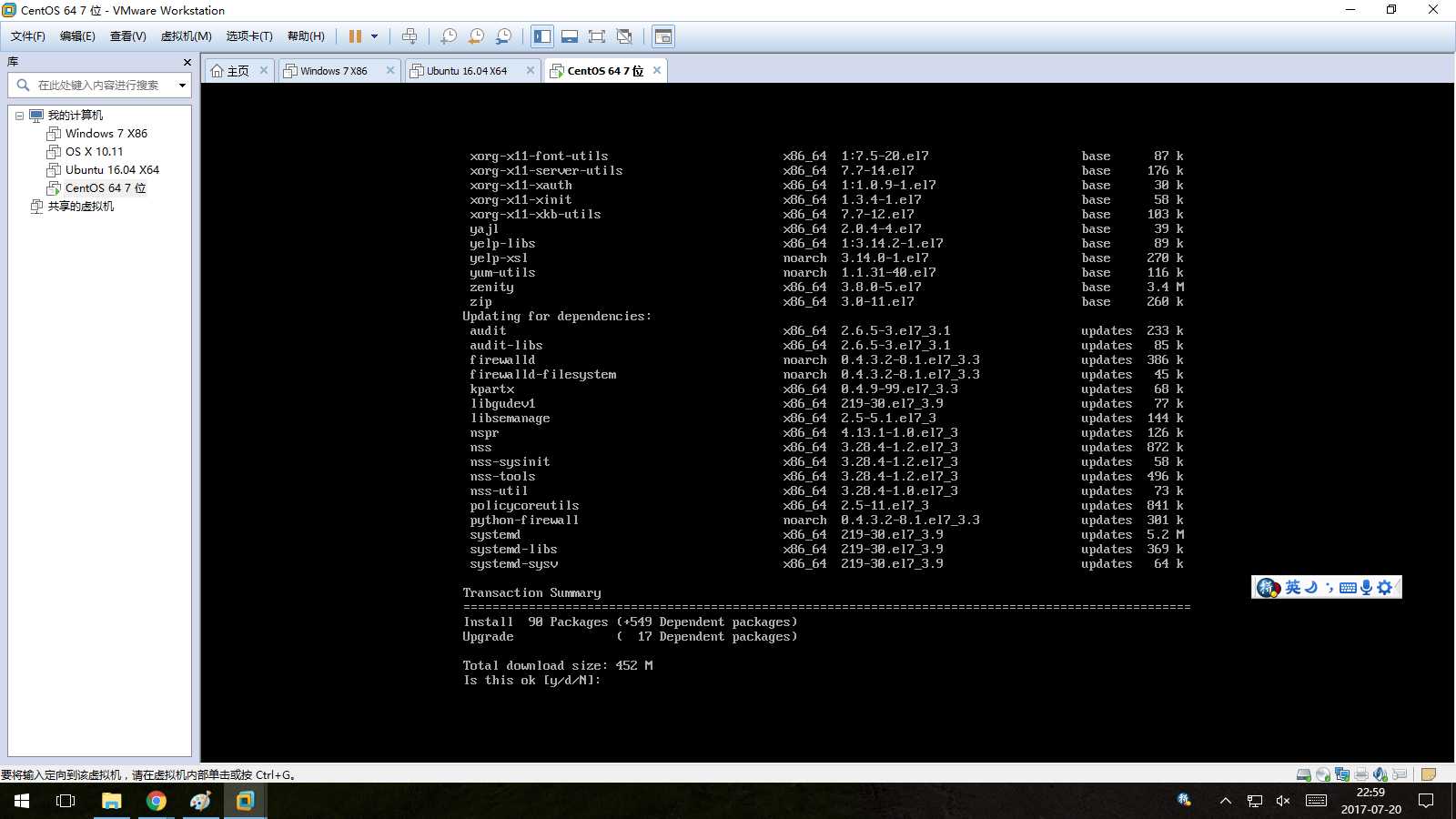Viewport: 1456px width, 819px height.
Task: Click the library search input field
Action: pyautogui.click(x=98, y=86)
